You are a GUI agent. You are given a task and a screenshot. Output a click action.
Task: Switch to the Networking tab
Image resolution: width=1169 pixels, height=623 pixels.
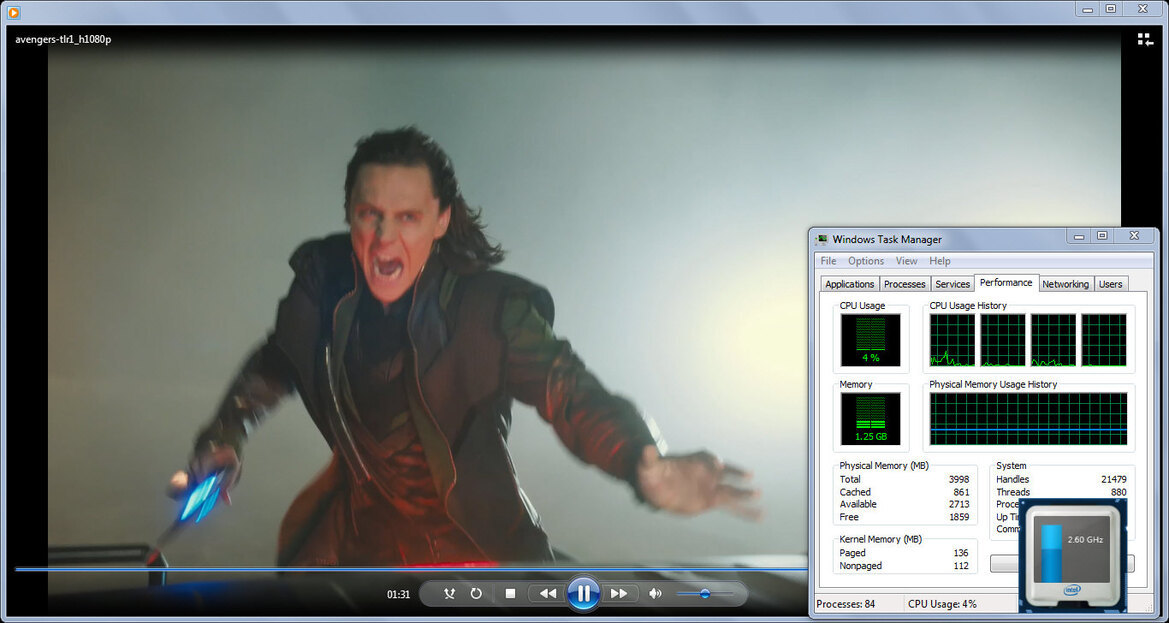pyautogui.click(x=1065, y=284)
